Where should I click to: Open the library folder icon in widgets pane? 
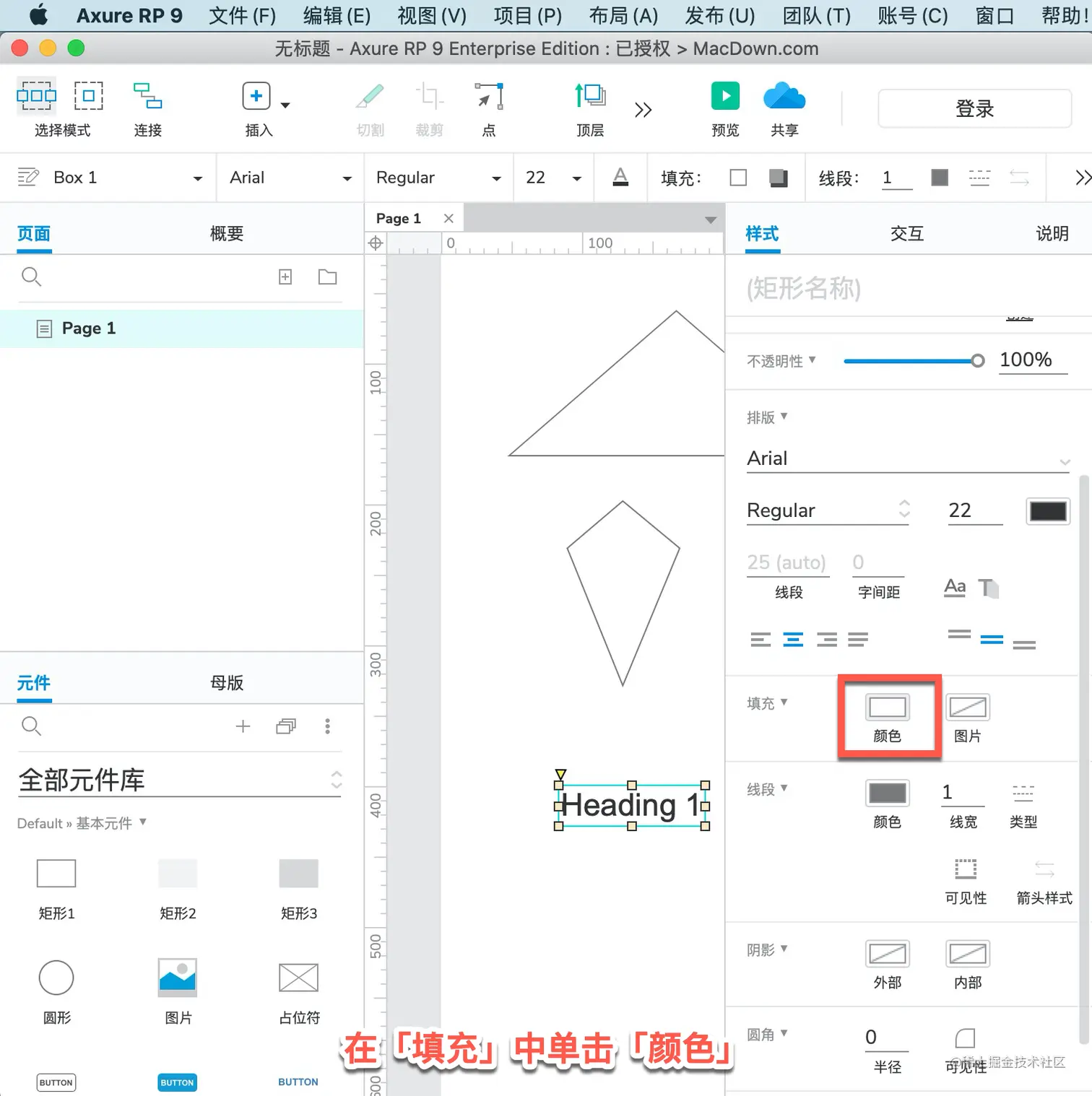point(286,726)
